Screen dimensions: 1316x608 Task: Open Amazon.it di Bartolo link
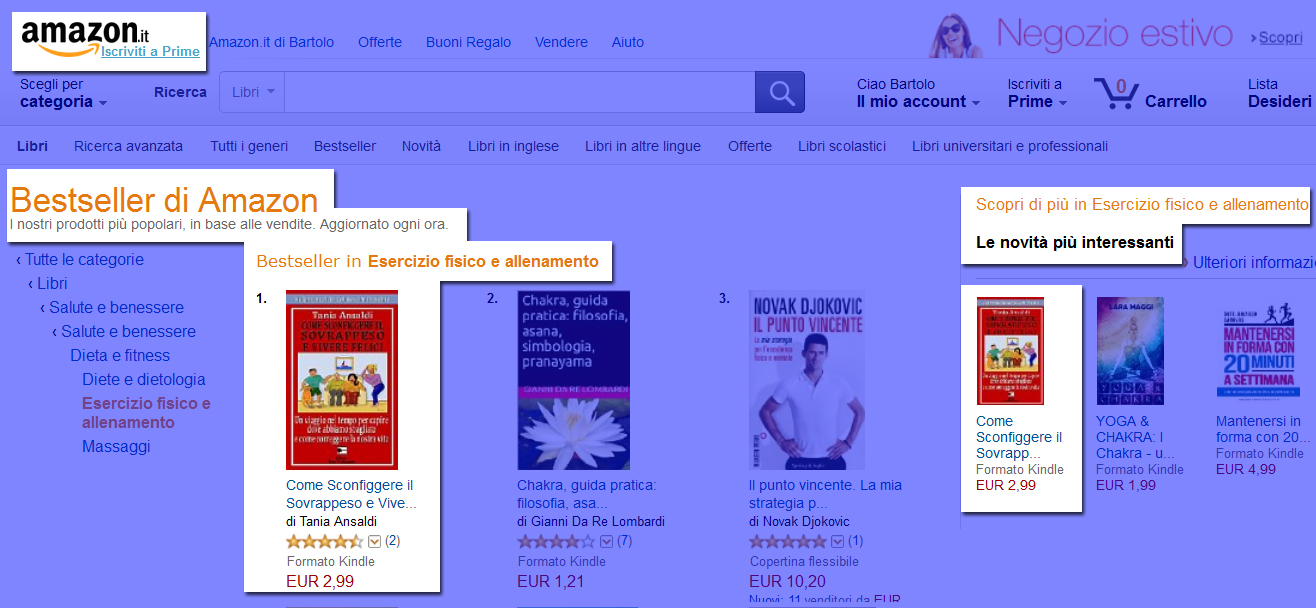(x=271, y=42)
